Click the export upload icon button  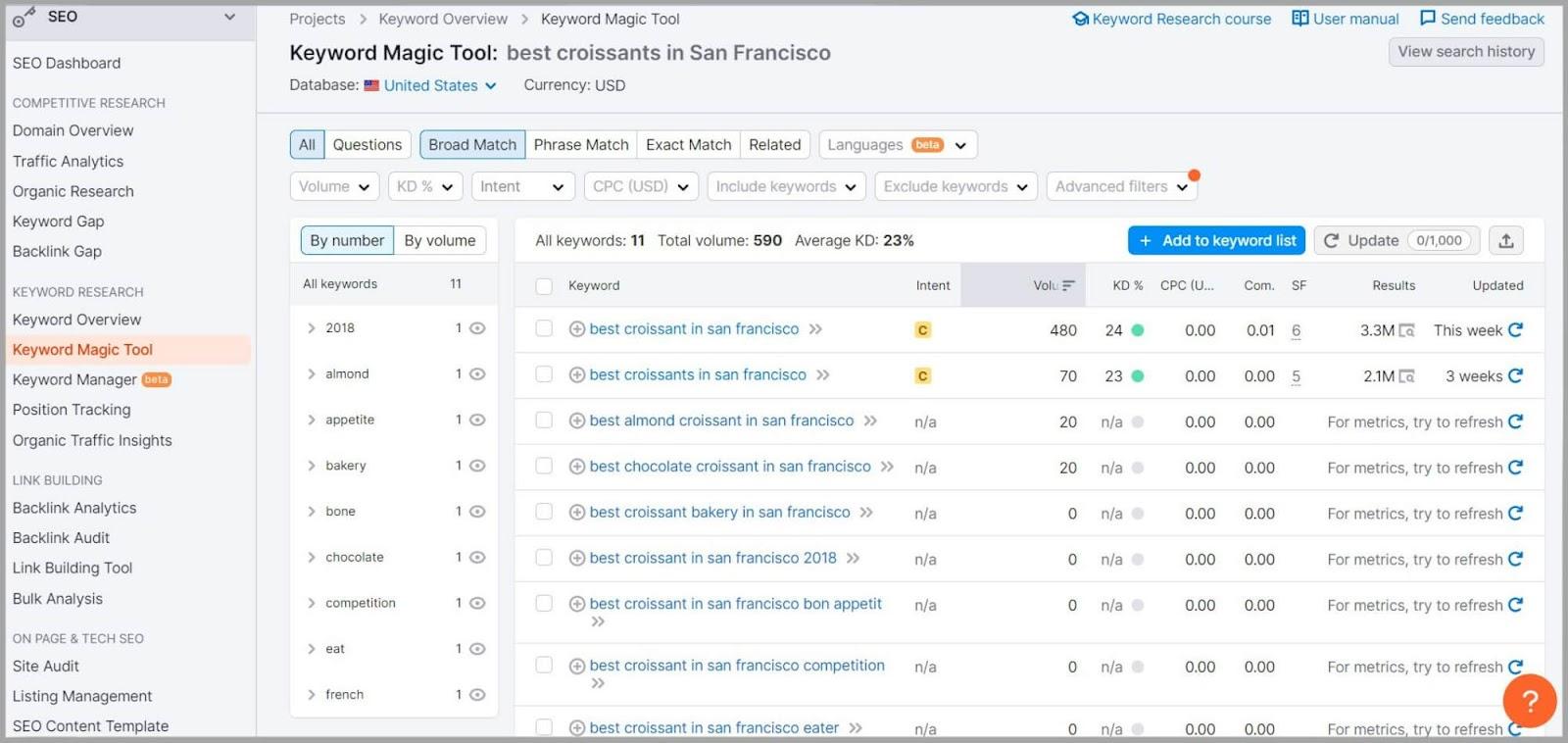(x=1506, y=241)
